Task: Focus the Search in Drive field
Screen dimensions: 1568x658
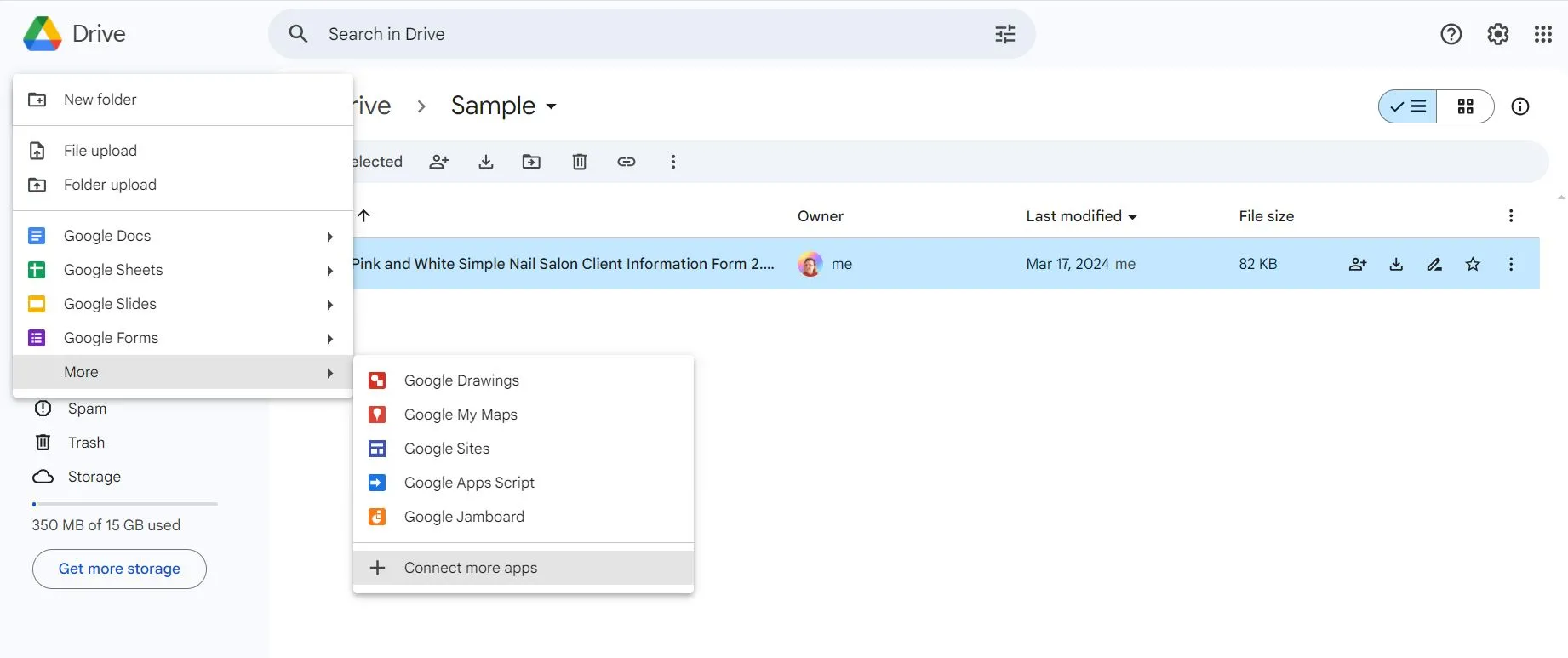Action: click(x=651, y=34)
